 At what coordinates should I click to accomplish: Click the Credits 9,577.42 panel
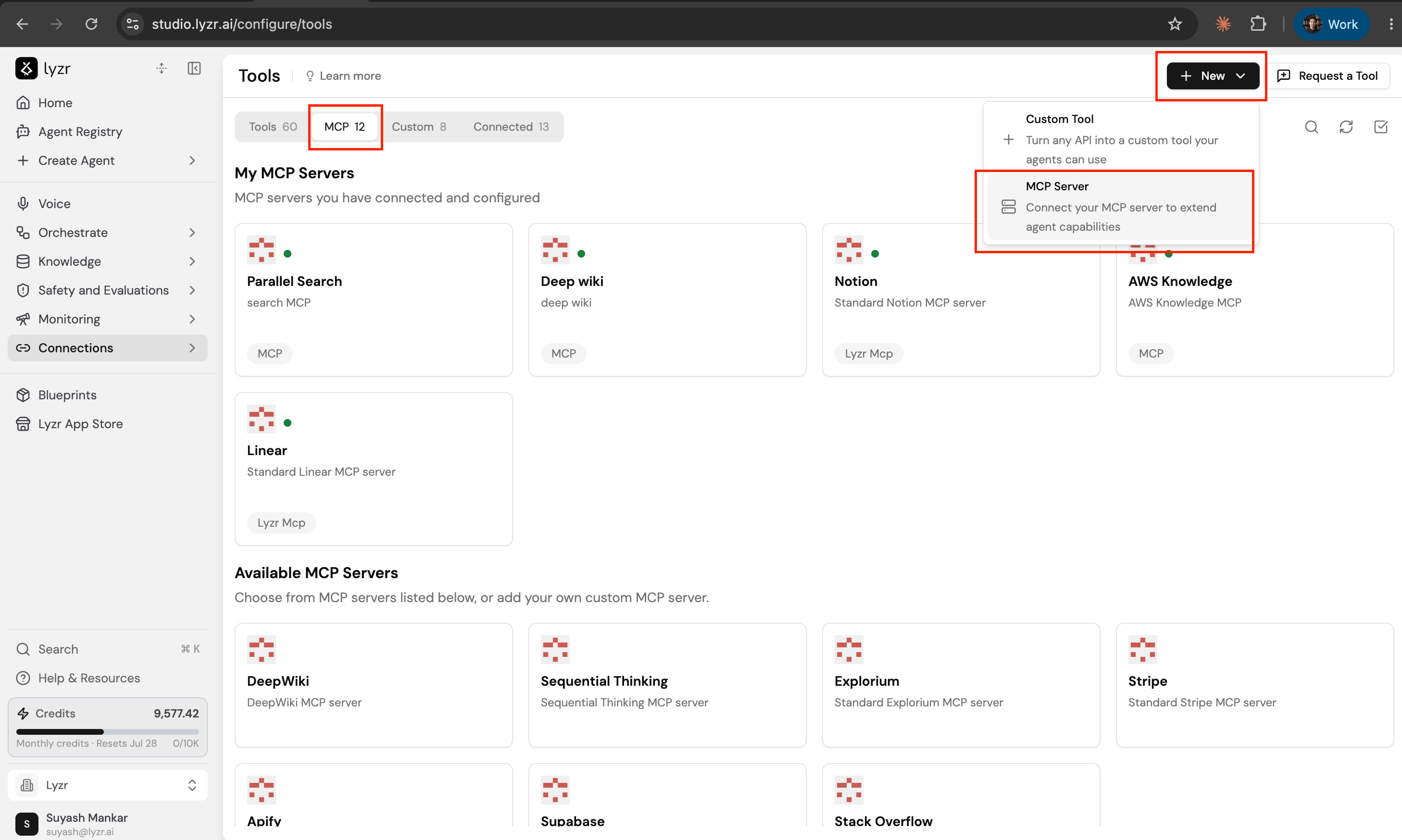tap(108, 727)
